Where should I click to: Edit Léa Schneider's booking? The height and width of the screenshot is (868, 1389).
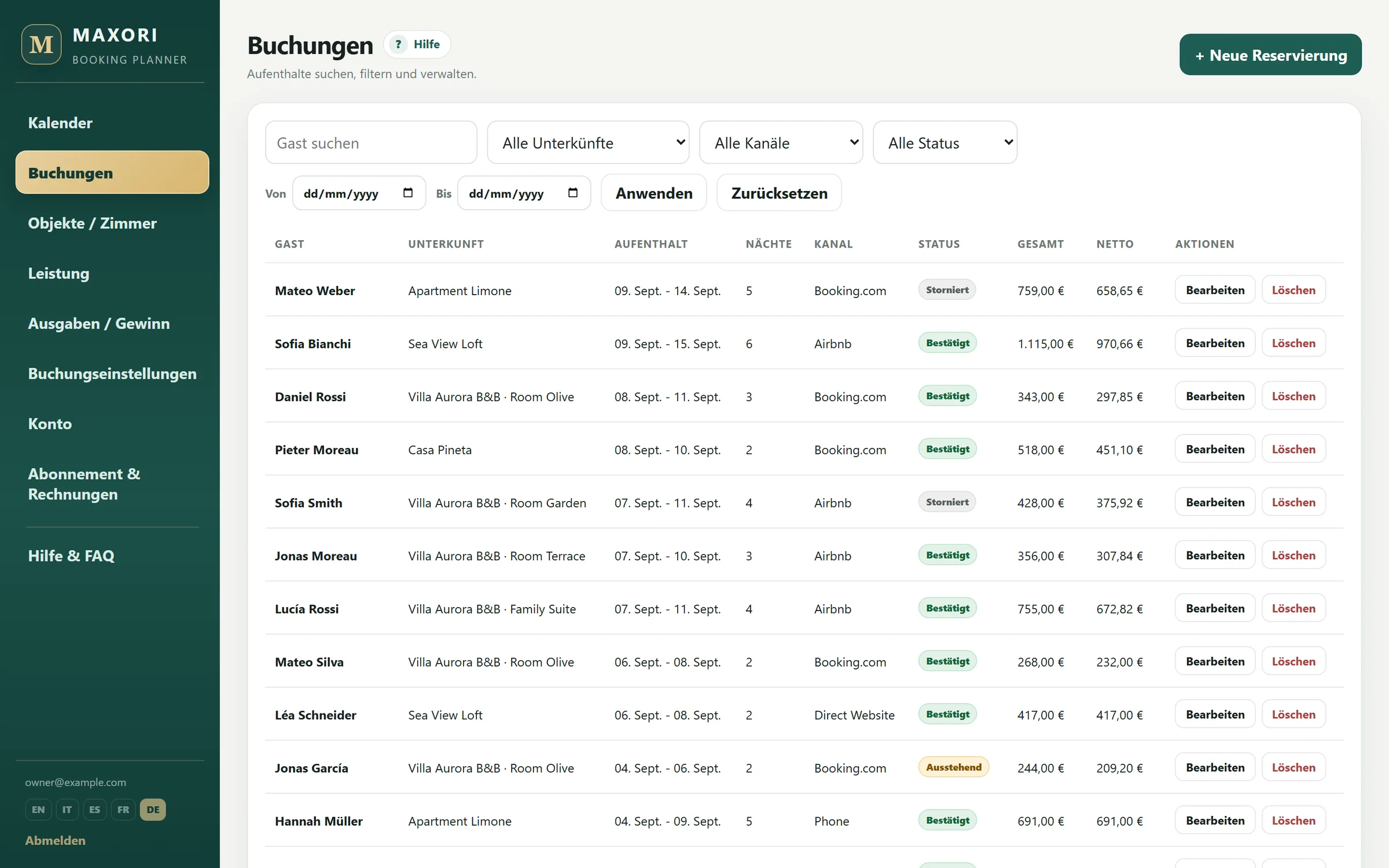(1215, 715)
